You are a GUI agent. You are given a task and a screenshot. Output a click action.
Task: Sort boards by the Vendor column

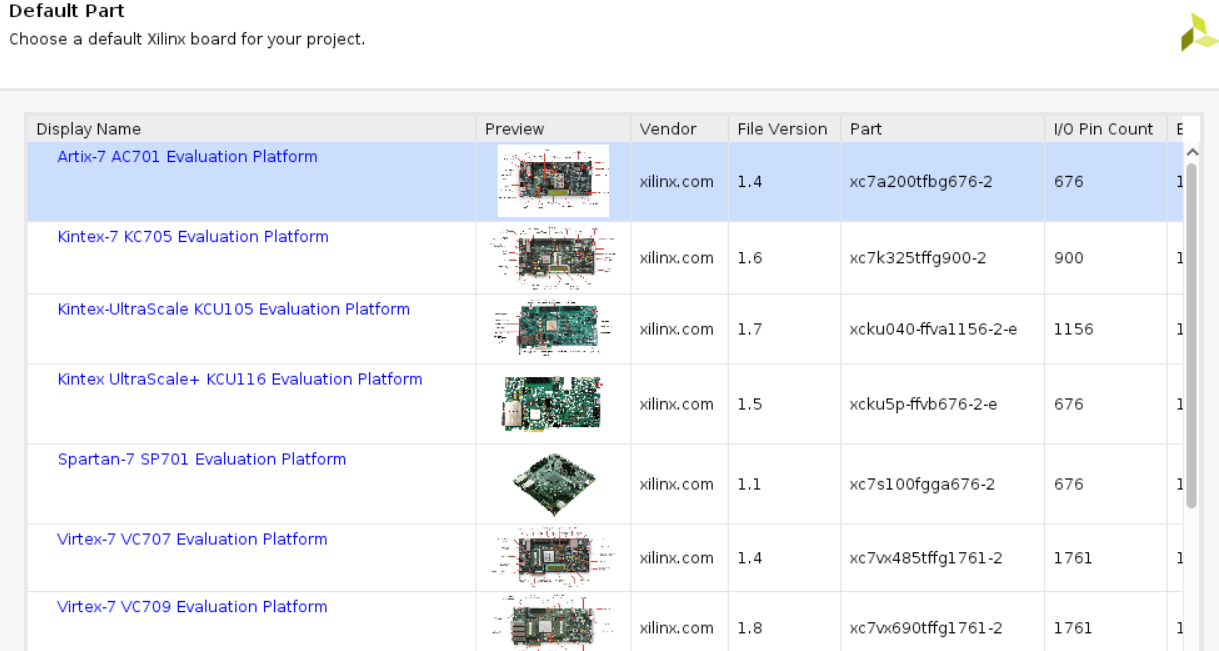point(667,129)
